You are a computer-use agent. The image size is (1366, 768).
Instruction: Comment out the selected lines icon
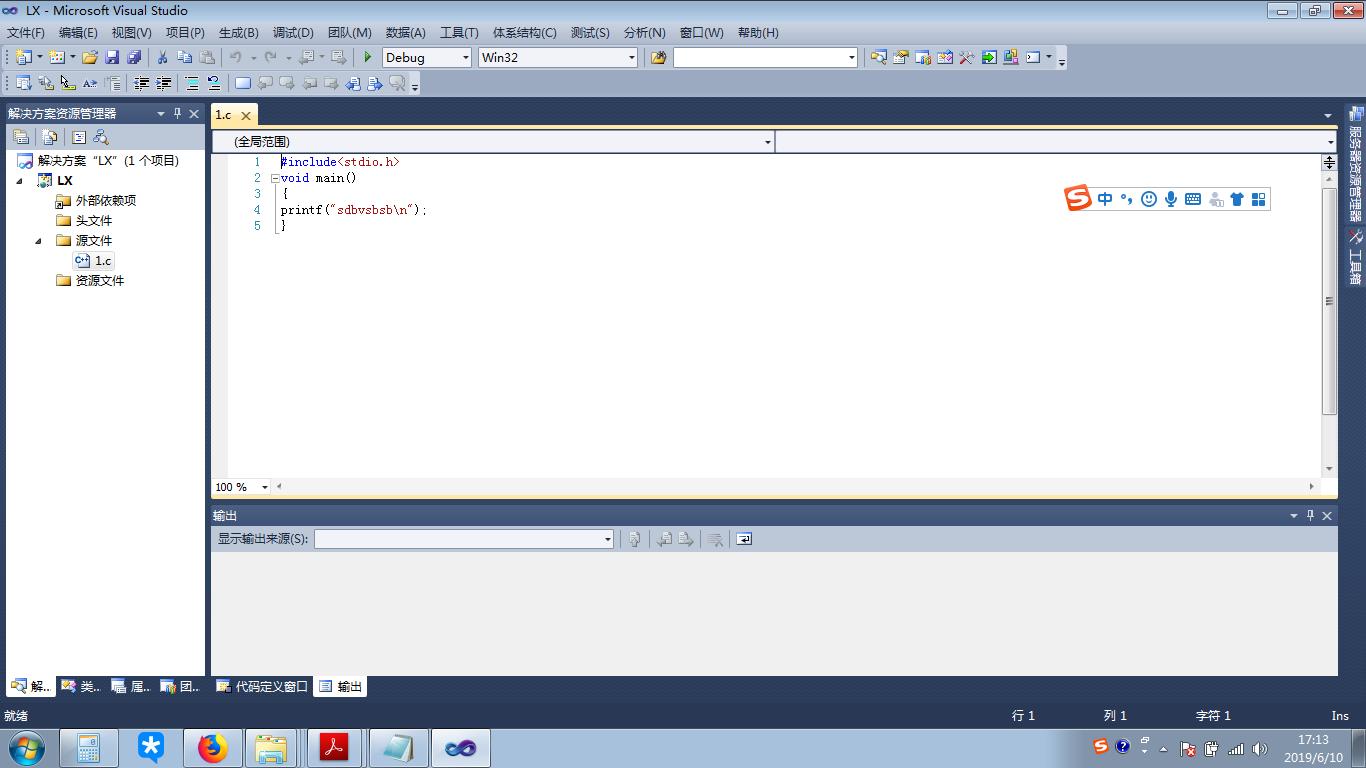[x=192, y=83]
